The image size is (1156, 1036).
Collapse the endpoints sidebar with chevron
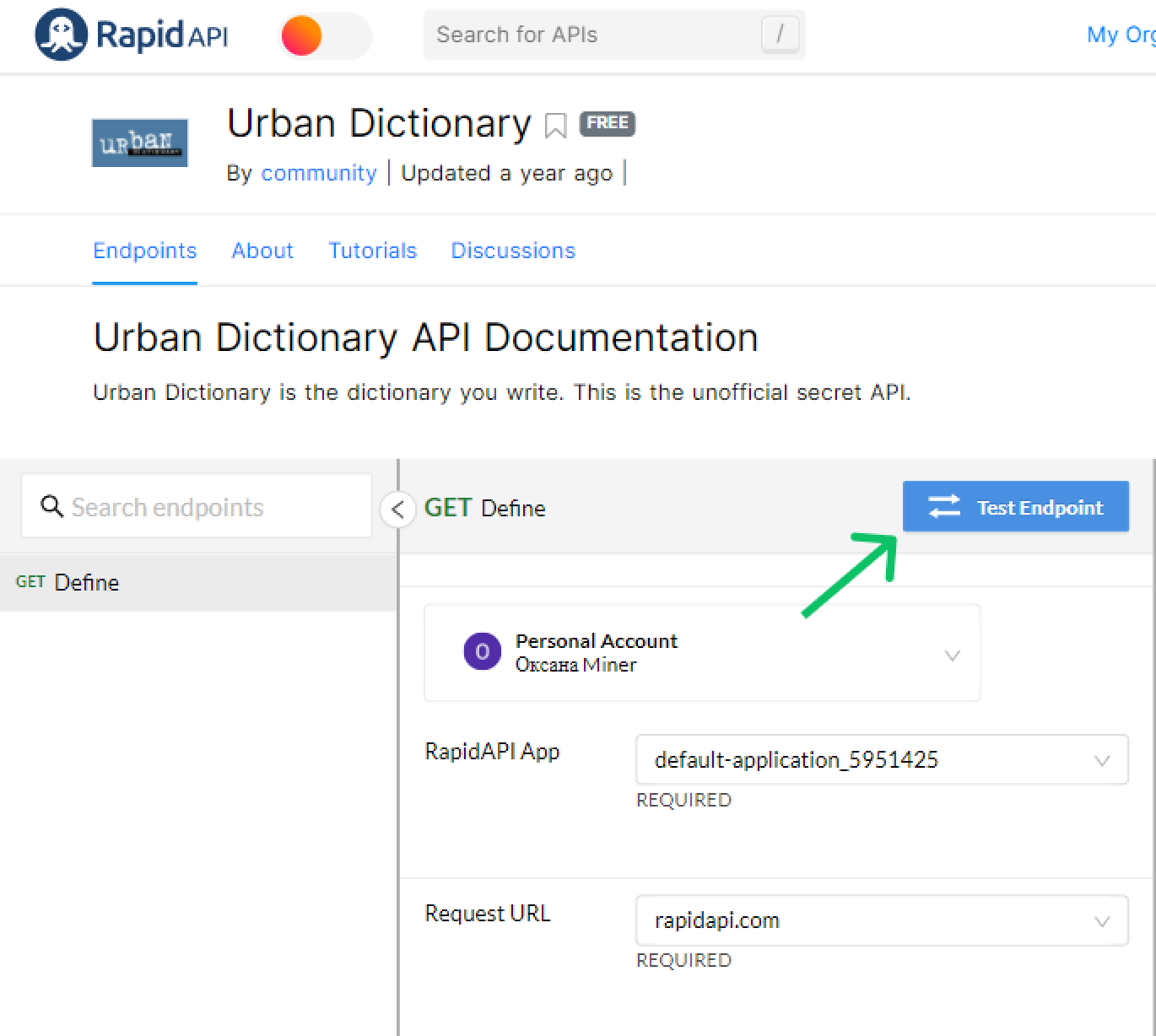click(x=398, y=509)
